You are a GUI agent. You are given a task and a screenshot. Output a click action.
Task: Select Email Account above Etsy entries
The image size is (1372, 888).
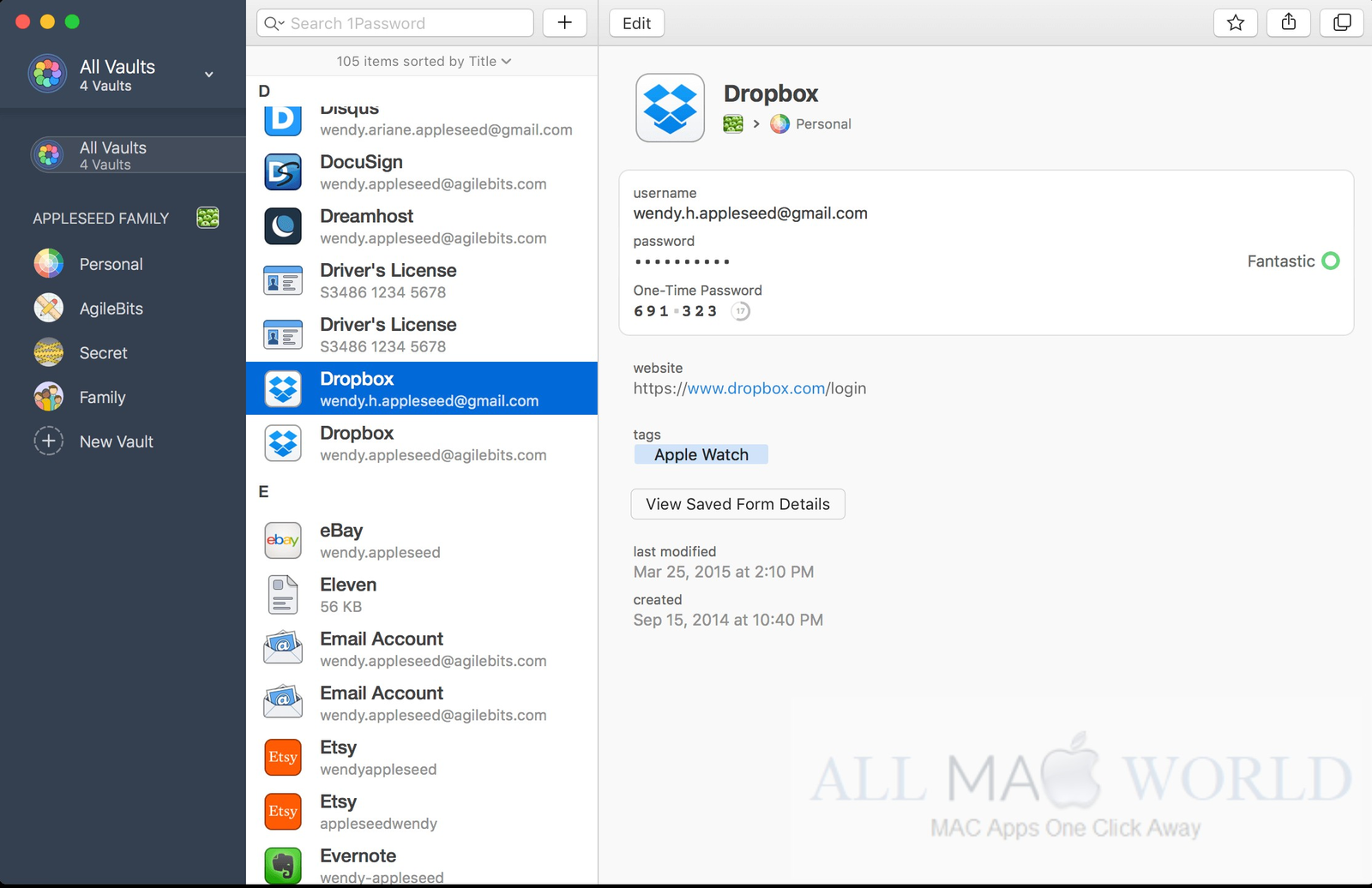tap(422, 703)
